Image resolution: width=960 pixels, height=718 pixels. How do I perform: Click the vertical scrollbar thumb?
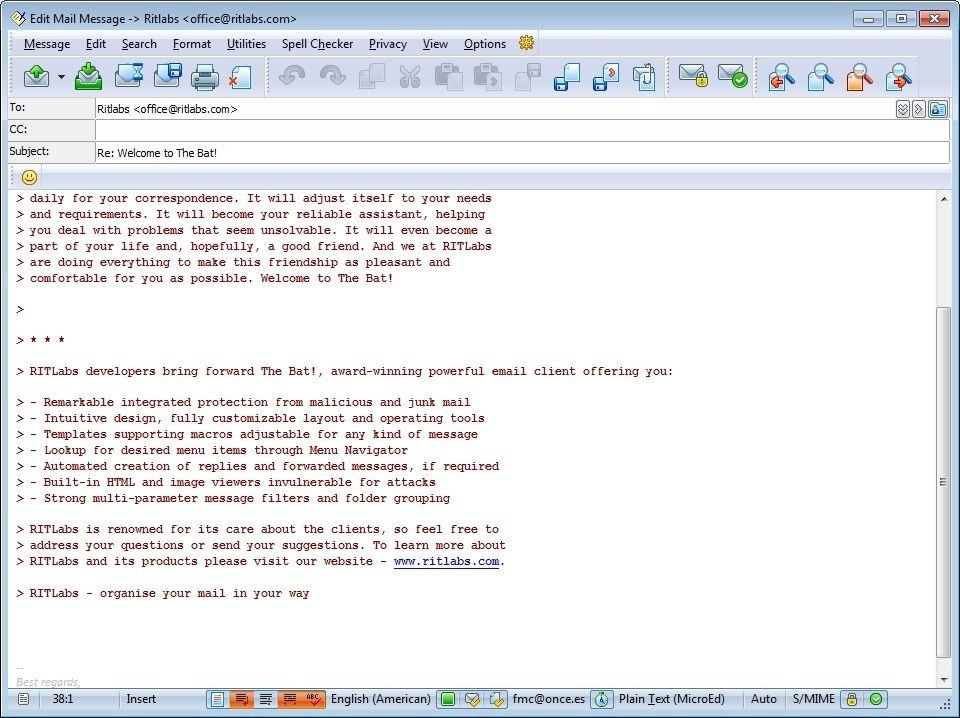coord(943,482)
